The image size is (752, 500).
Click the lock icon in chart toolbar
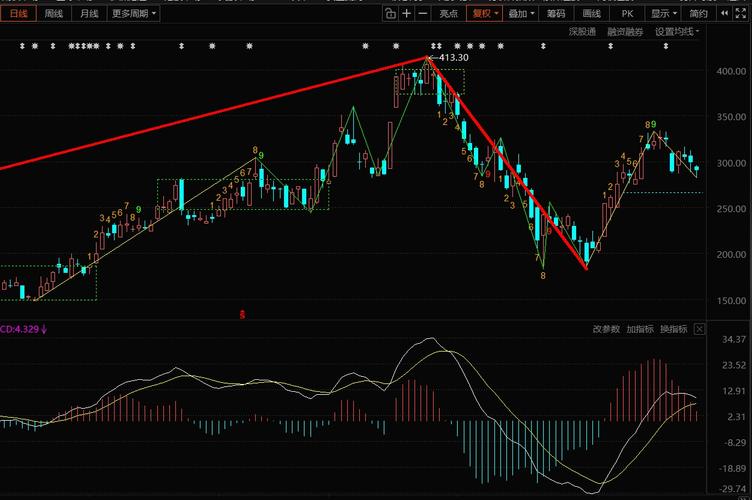point(390,14)
